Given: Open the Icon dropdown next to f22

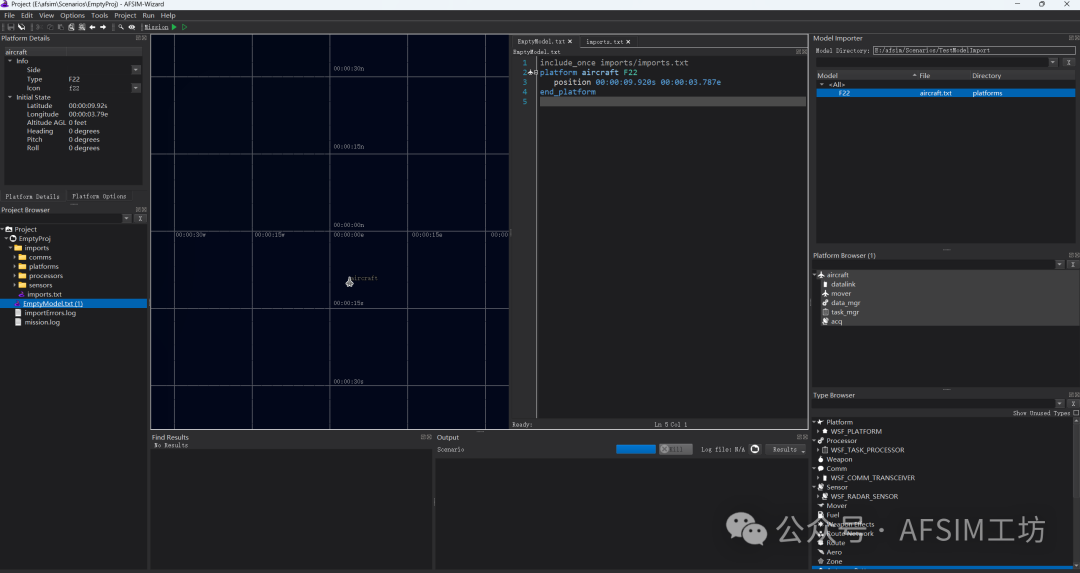Looking at the screenshot, I should [136, 88].
